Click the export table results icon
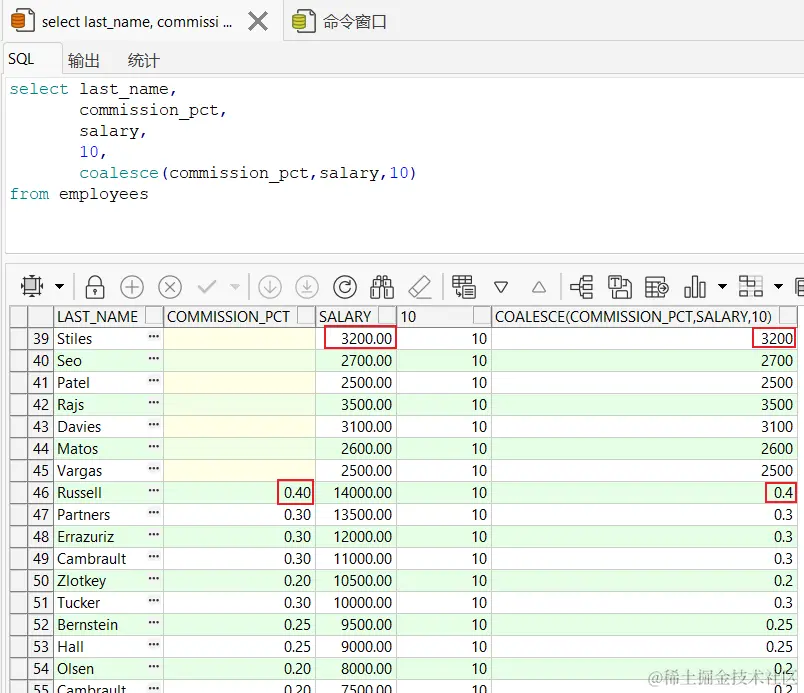The height and width of the screenshot is (693, 804). tap(657, 287)
